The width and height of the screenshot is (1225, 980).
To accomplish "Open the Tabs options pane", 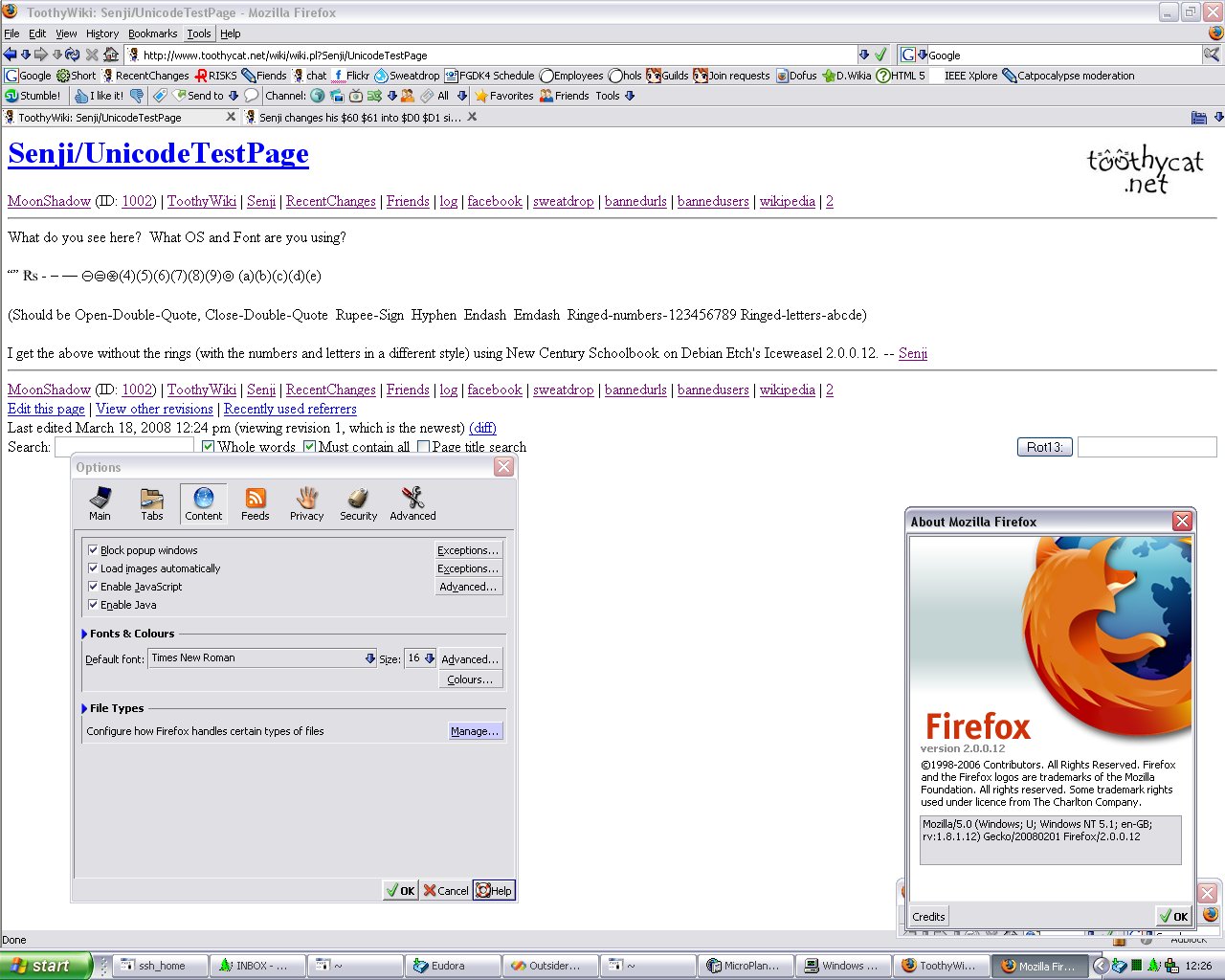I will (x=152, y=503).
